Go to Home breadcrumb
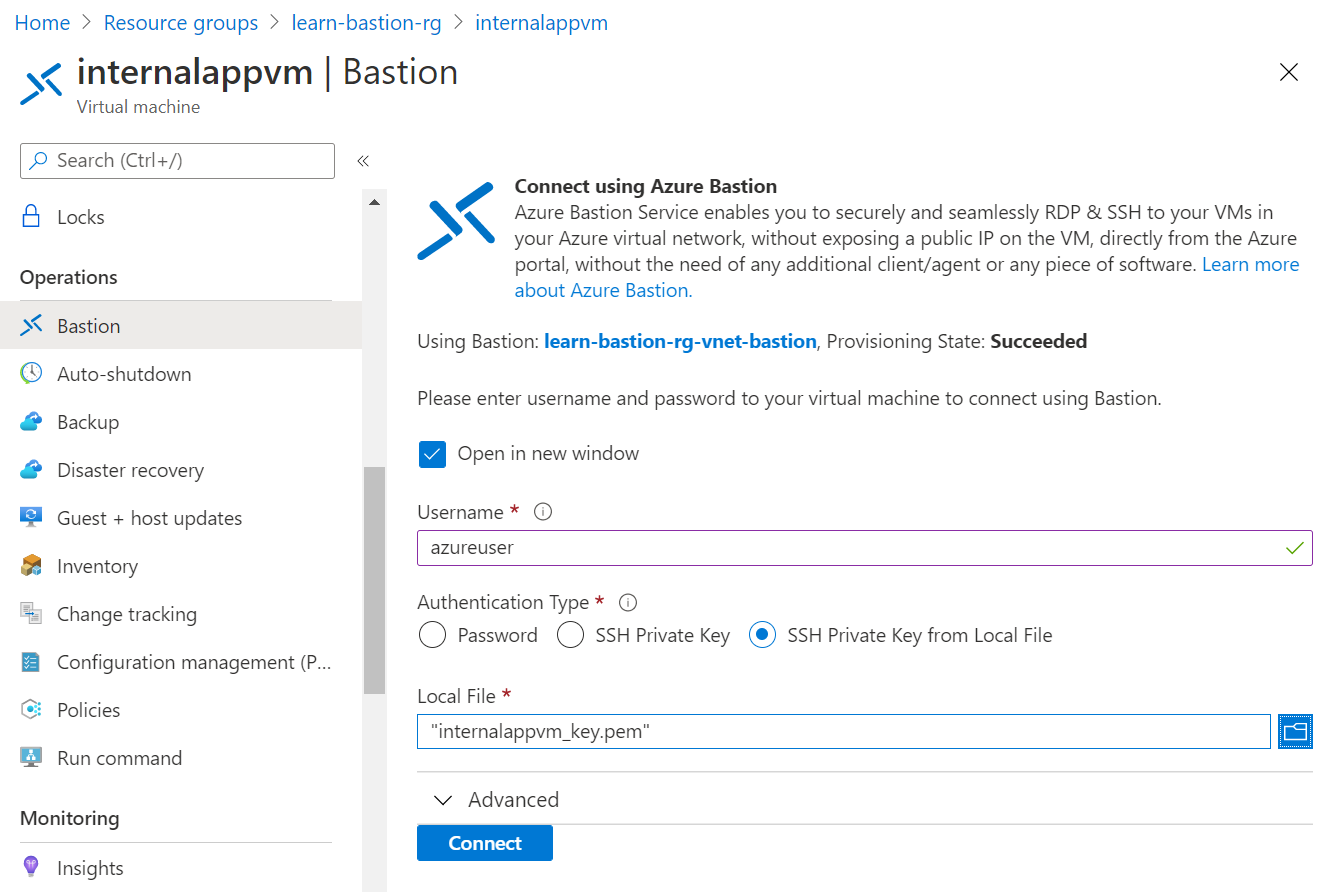 click(42, 23)
